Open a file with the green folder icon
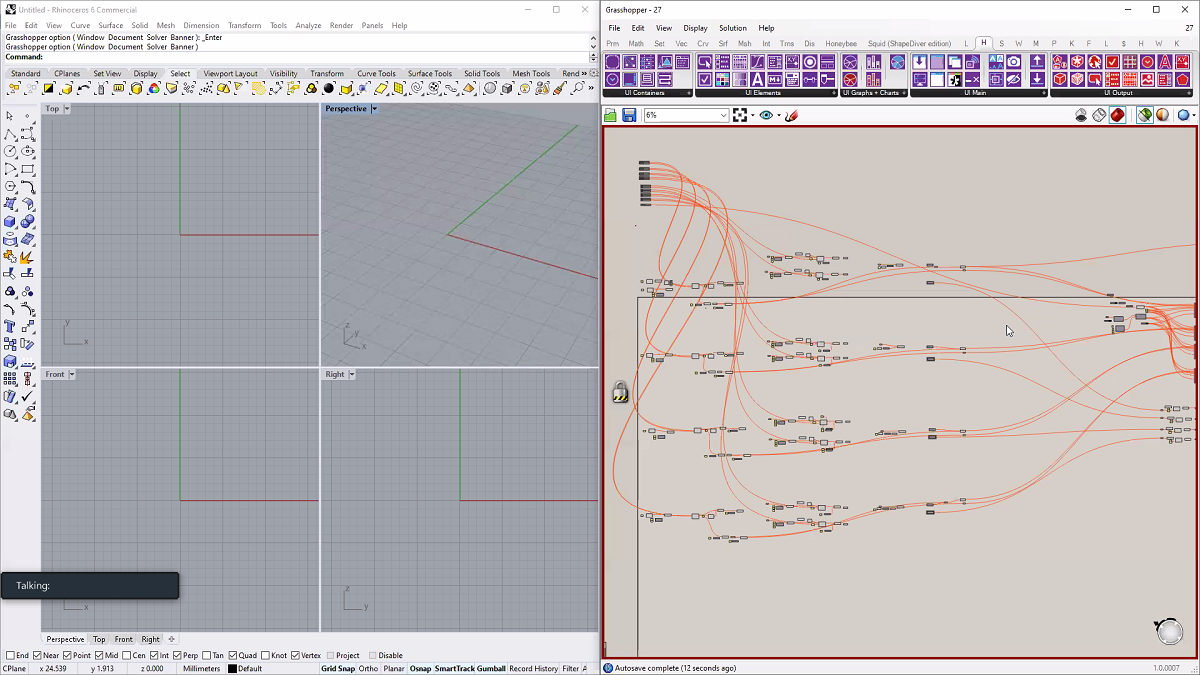1200x675 pixels. [x=611, y=116]
